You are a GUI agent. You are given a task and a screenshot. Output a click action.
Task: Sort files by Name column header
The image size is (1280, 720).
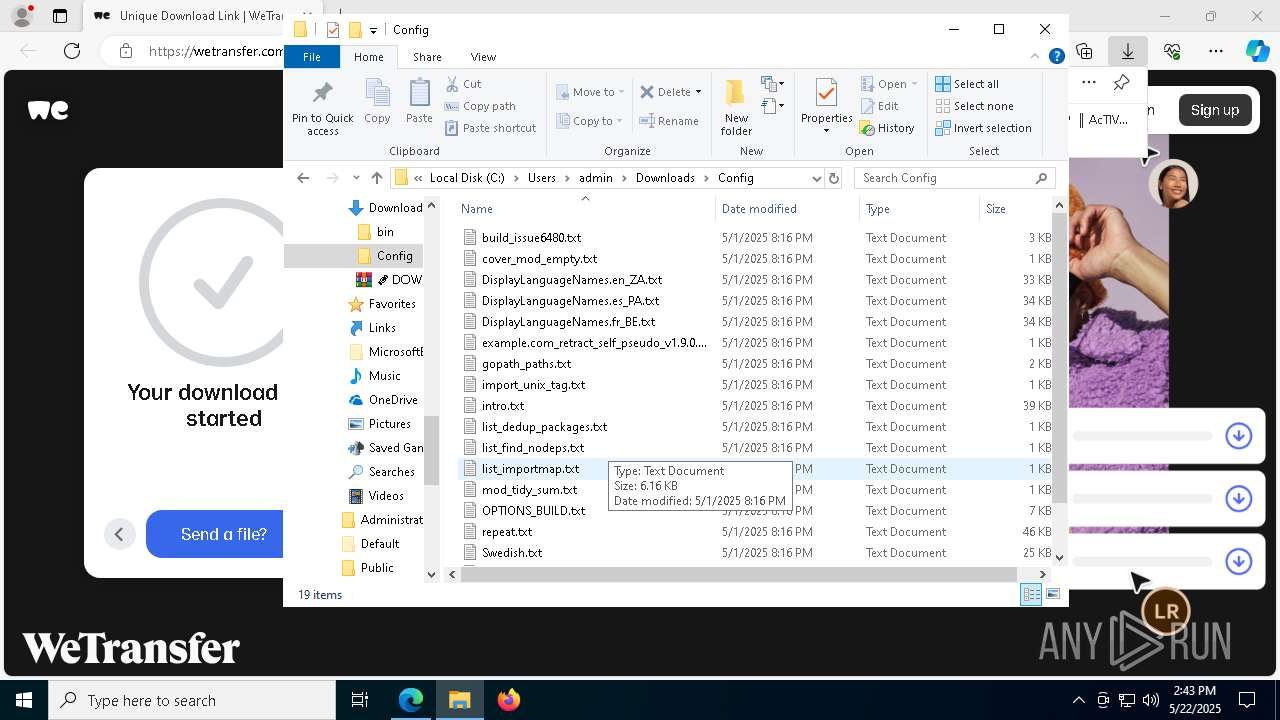[x=586, y=209]
